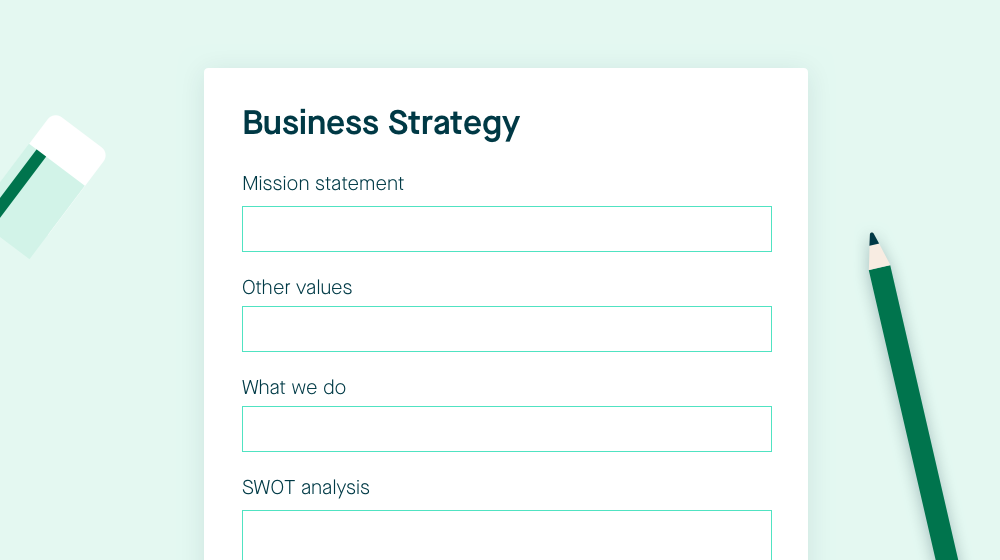Click the green pencil shaft
This screenshot has width=1000, height=560.
pyautogui.click(x=913, y=413)
